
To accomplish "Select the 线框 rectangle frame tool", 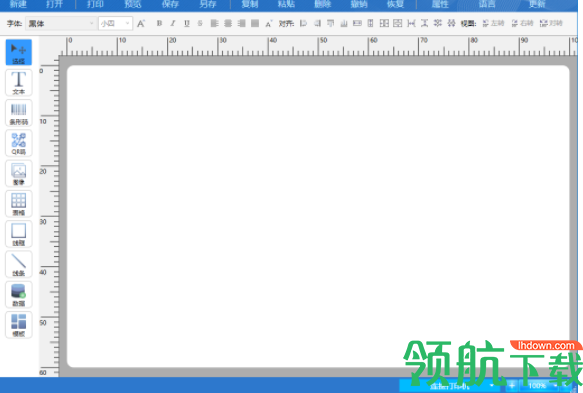I will (19, 234).
